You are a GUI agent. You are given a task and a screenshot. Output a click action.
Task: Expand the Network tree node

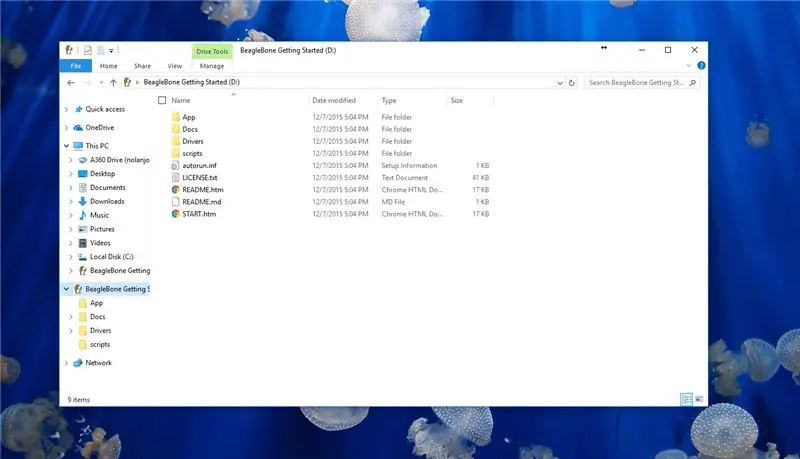pos(66,363)
